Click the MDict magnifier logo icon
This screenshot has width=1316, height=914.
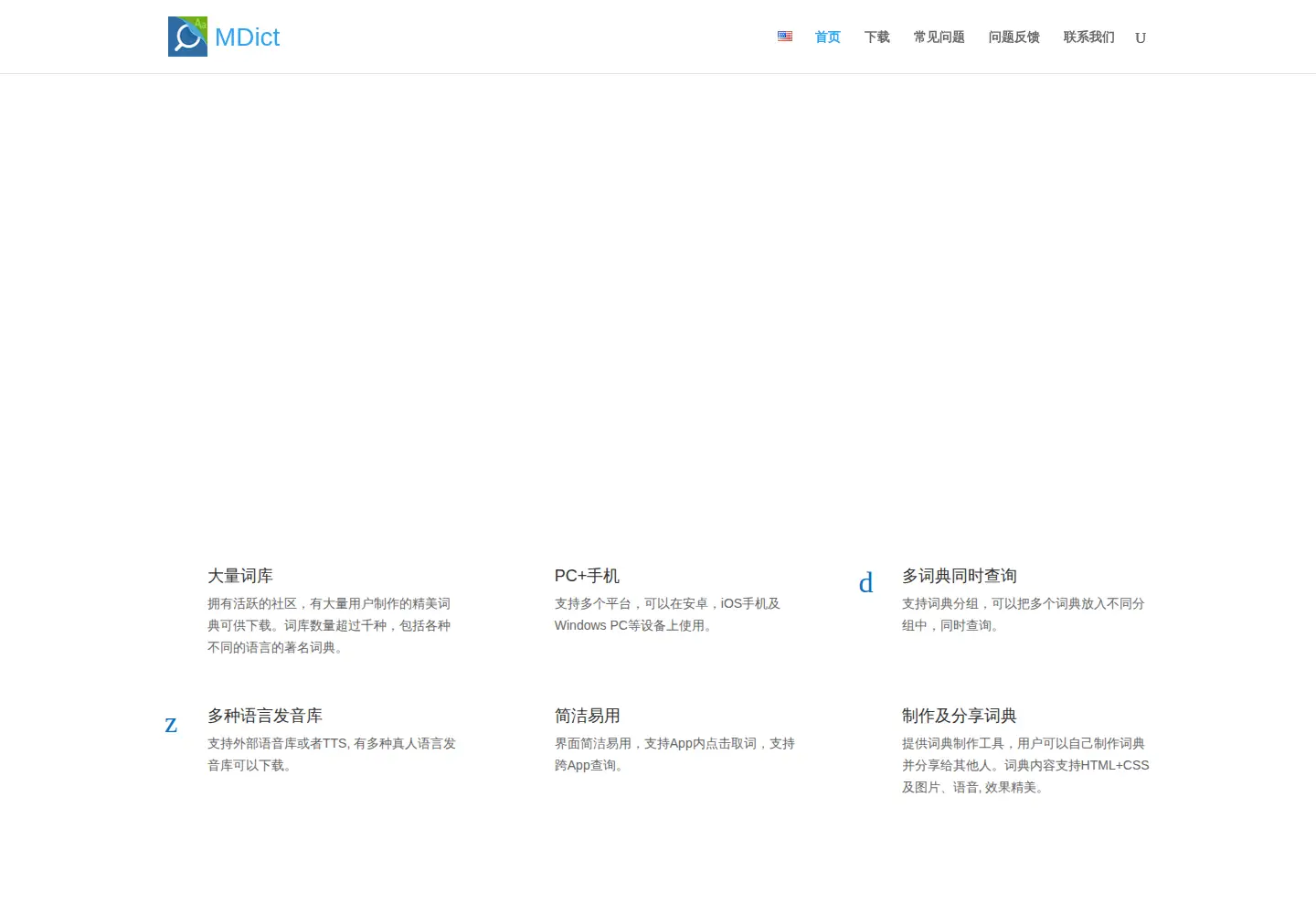pyautogui.click(x=187, y=37)
